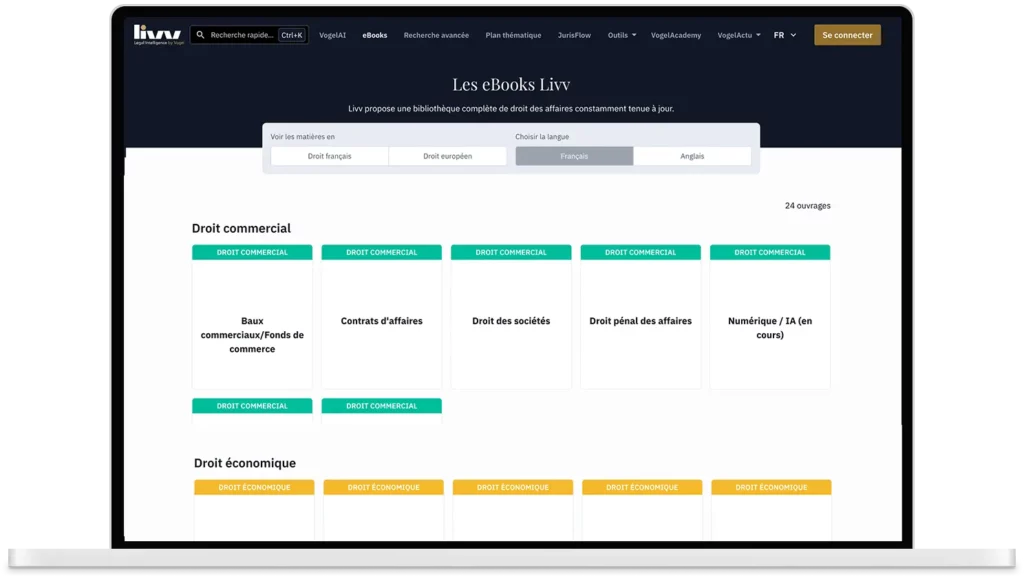1024x577 pixels.
Task: Open the Droit des sociétés ebook card
Action: coord(511,321)
